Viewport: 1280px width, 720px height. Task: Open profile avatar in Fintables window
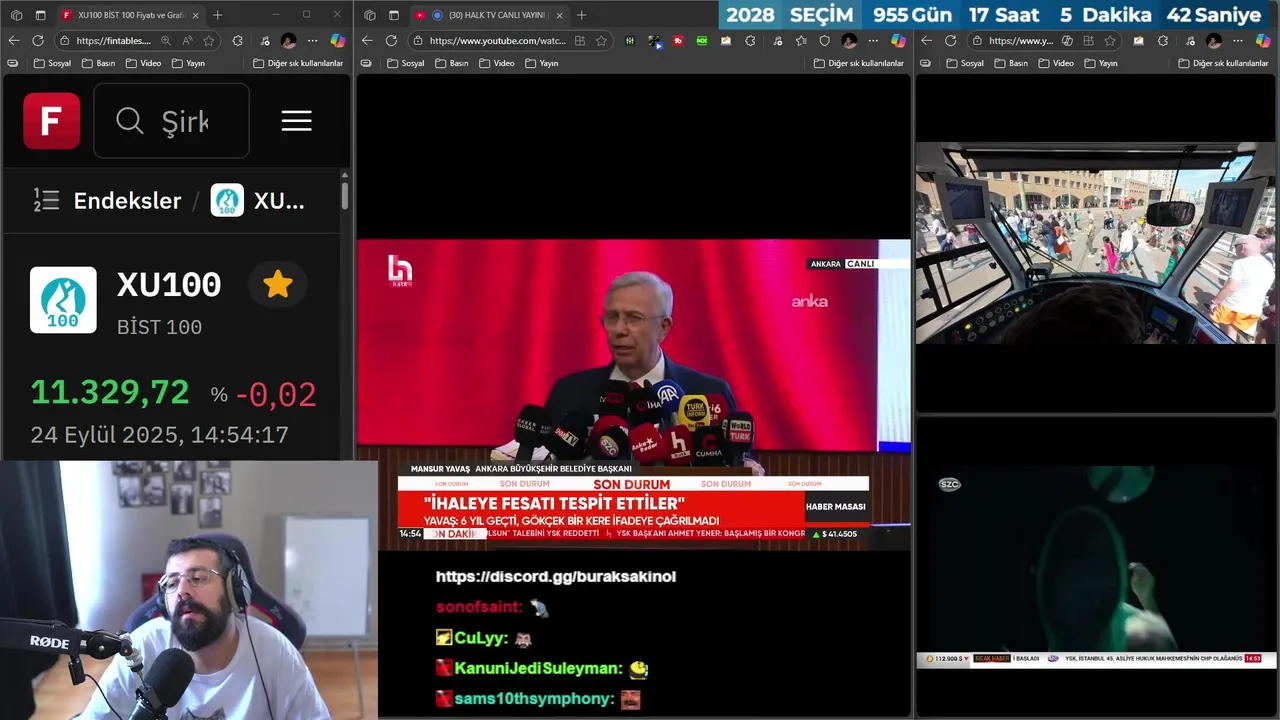pos(288,41)
